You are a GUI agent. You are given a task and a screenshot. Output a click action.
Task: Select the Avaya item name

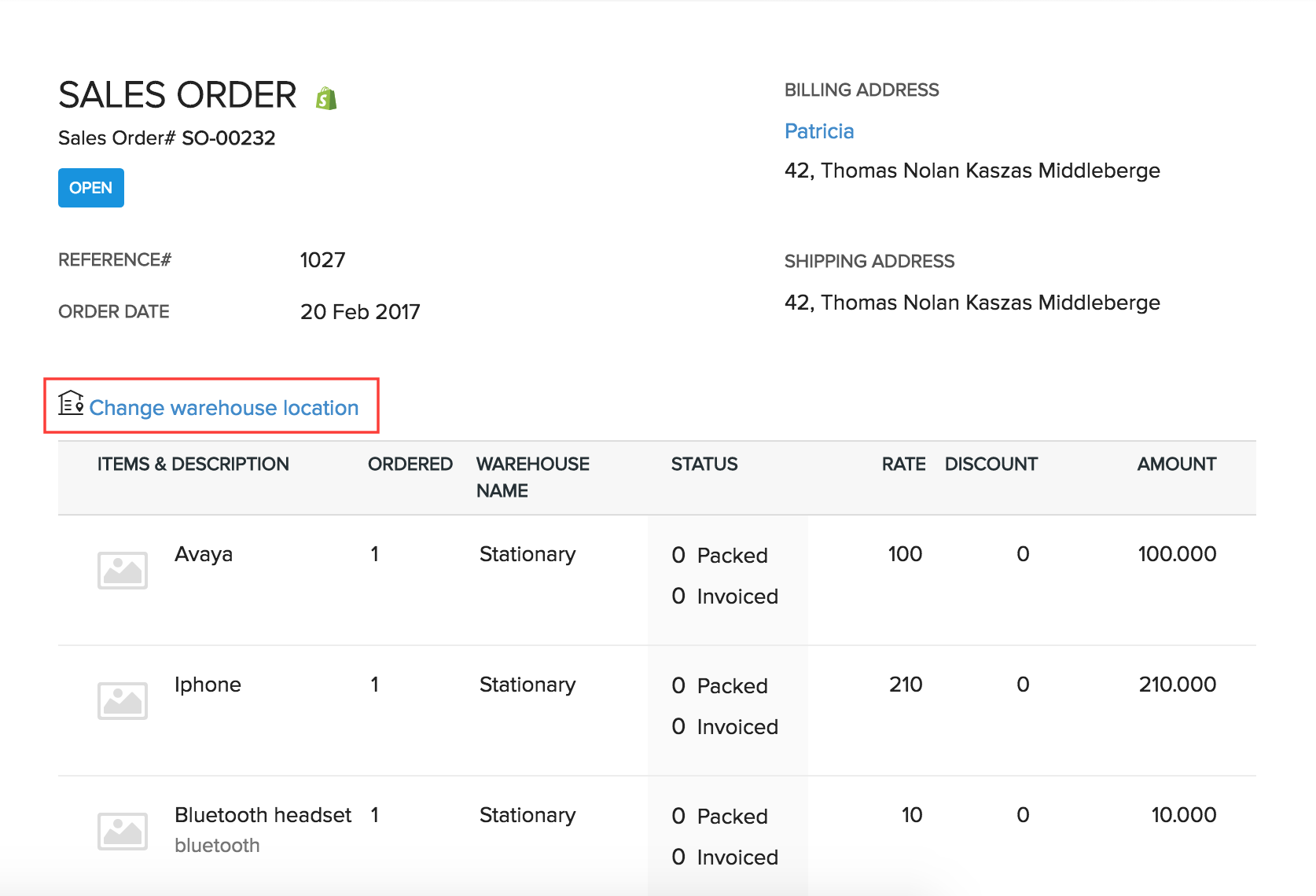coord(204,554)
